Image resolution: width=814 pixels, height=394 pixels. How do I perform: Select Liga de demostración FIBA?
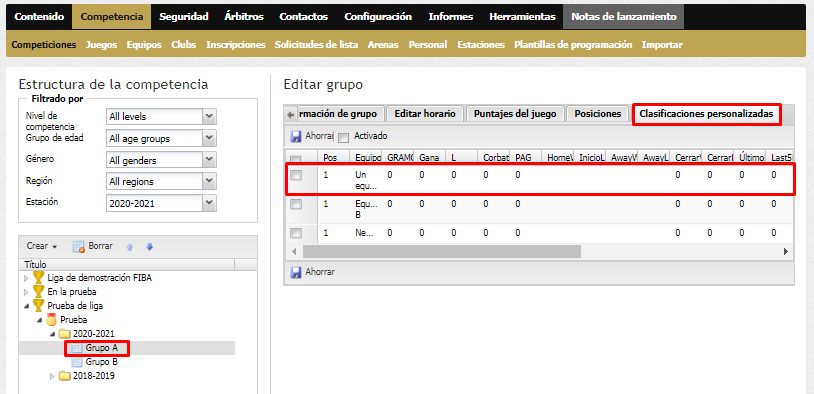click(x=99, y=278)
